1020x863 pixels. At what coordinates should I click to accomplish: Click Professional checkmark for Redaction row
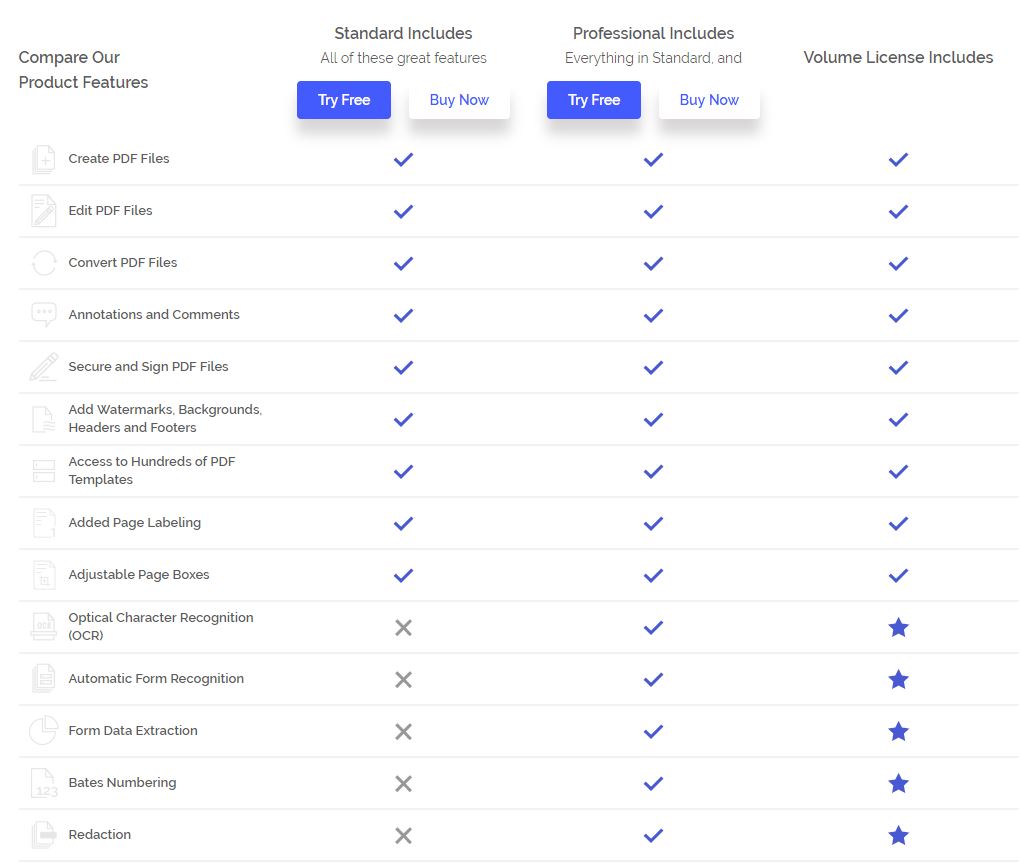(x=653, y=835)
